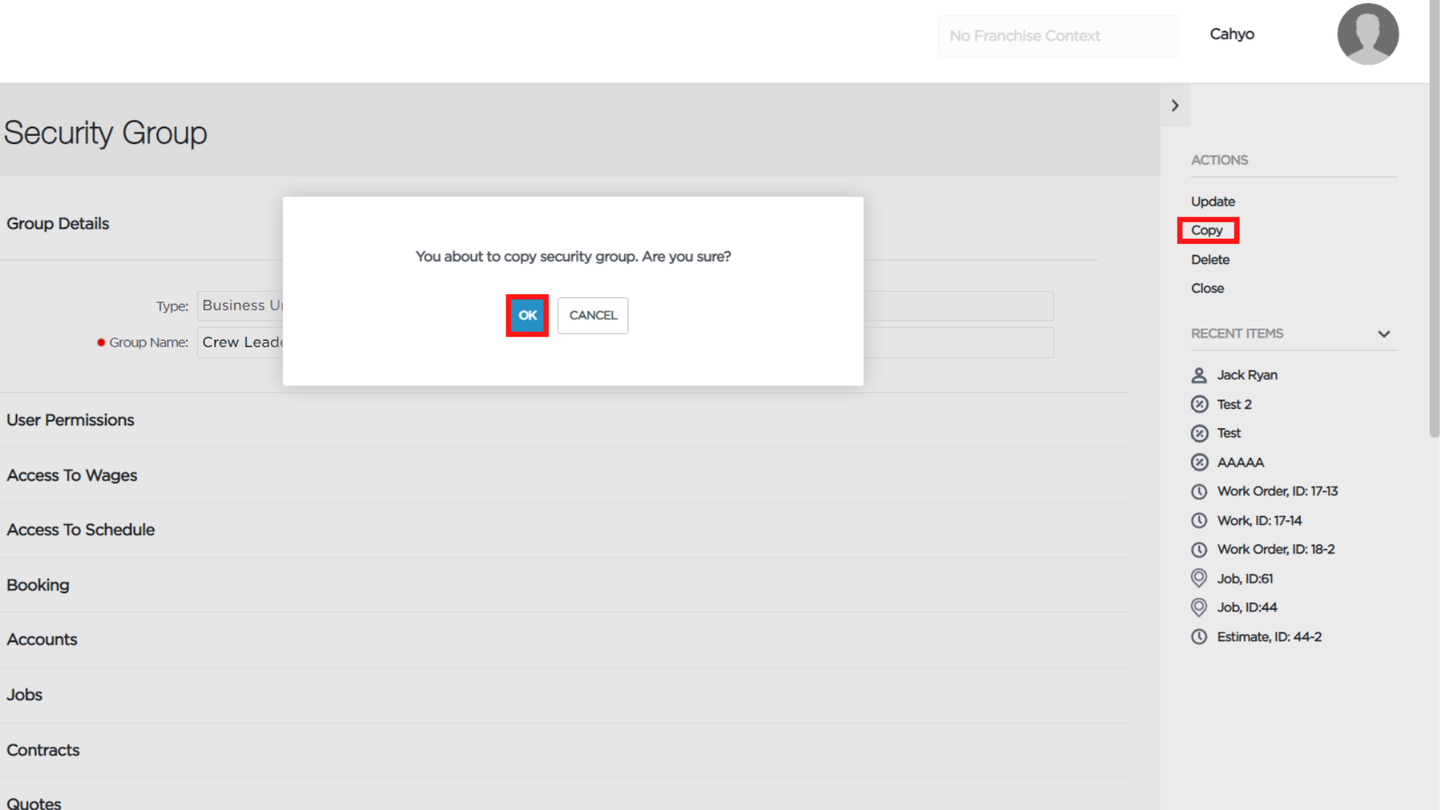Select the Copy action in sidebar

click(x=1207, y=230)
